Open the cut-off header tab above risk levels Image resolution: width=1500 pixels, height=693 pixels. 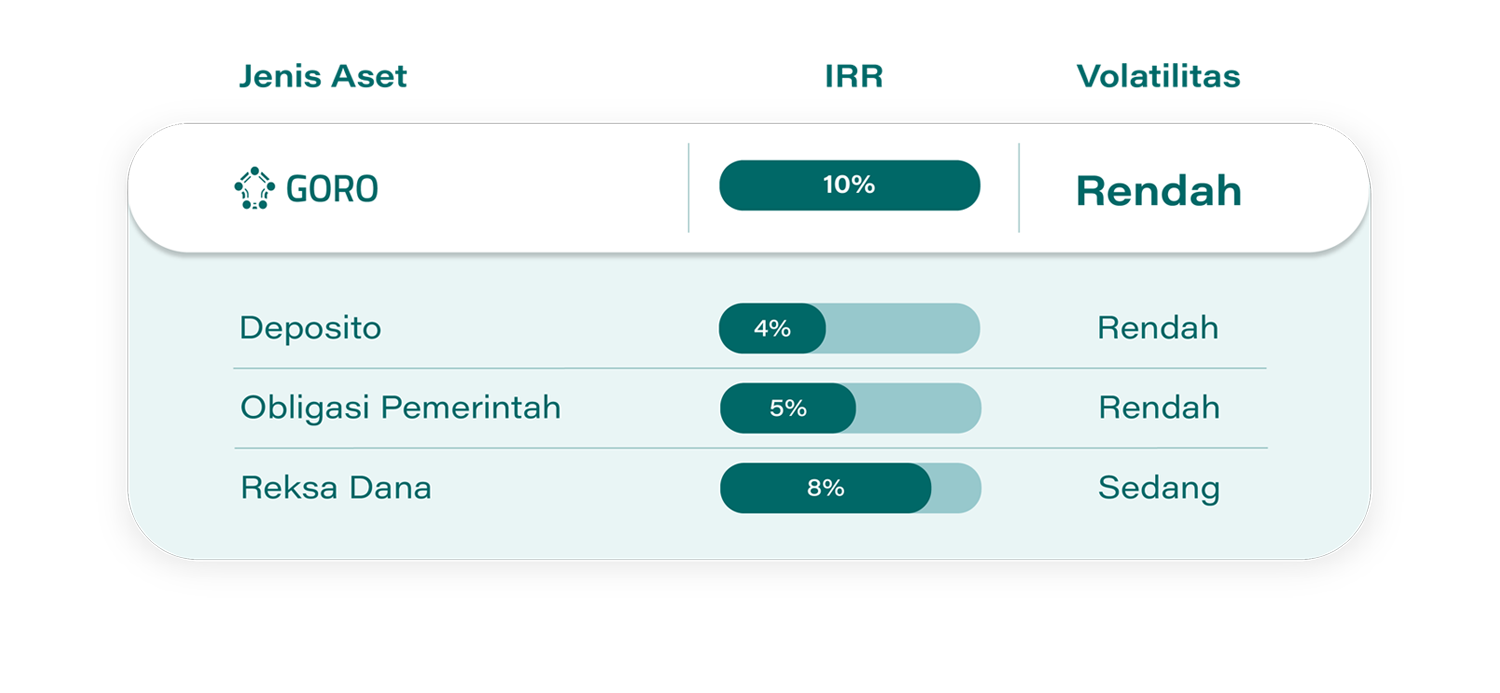1152,80
